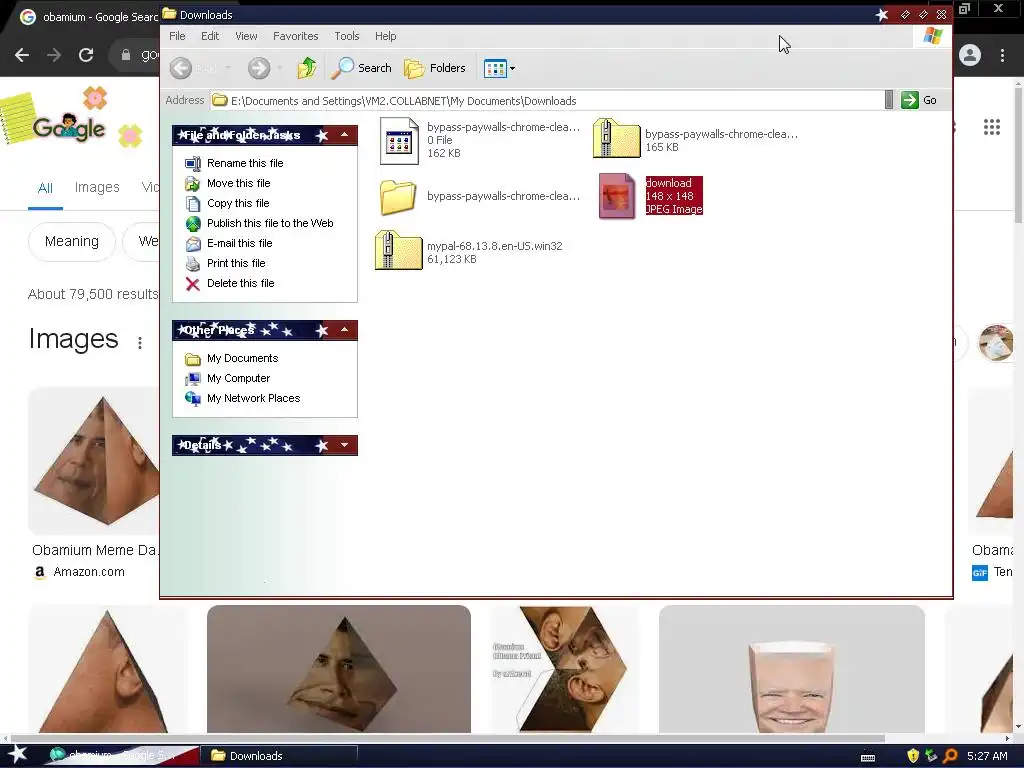Screen dimensions: 1024x768
Task: Click the globe Publish icon
Action: point(193,223)
